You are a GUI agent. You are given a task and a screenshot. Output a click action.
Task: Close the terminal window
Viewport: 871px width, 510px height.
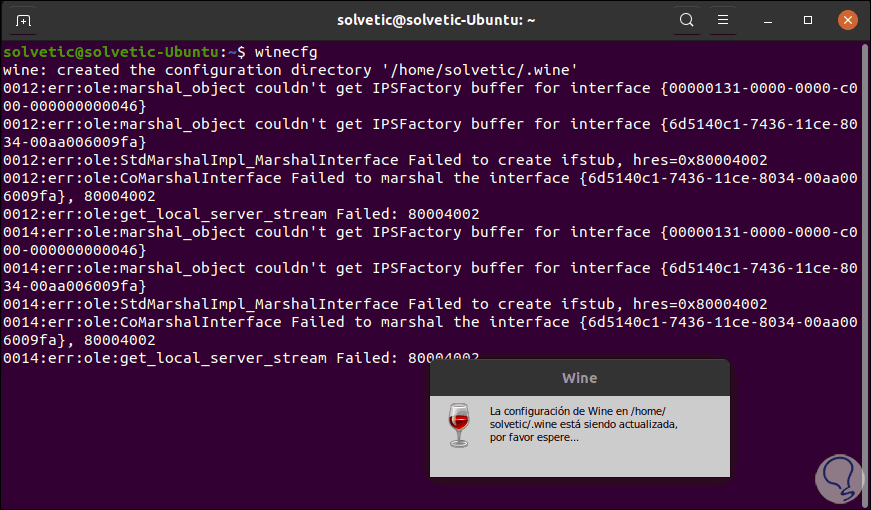click(846, 20)
